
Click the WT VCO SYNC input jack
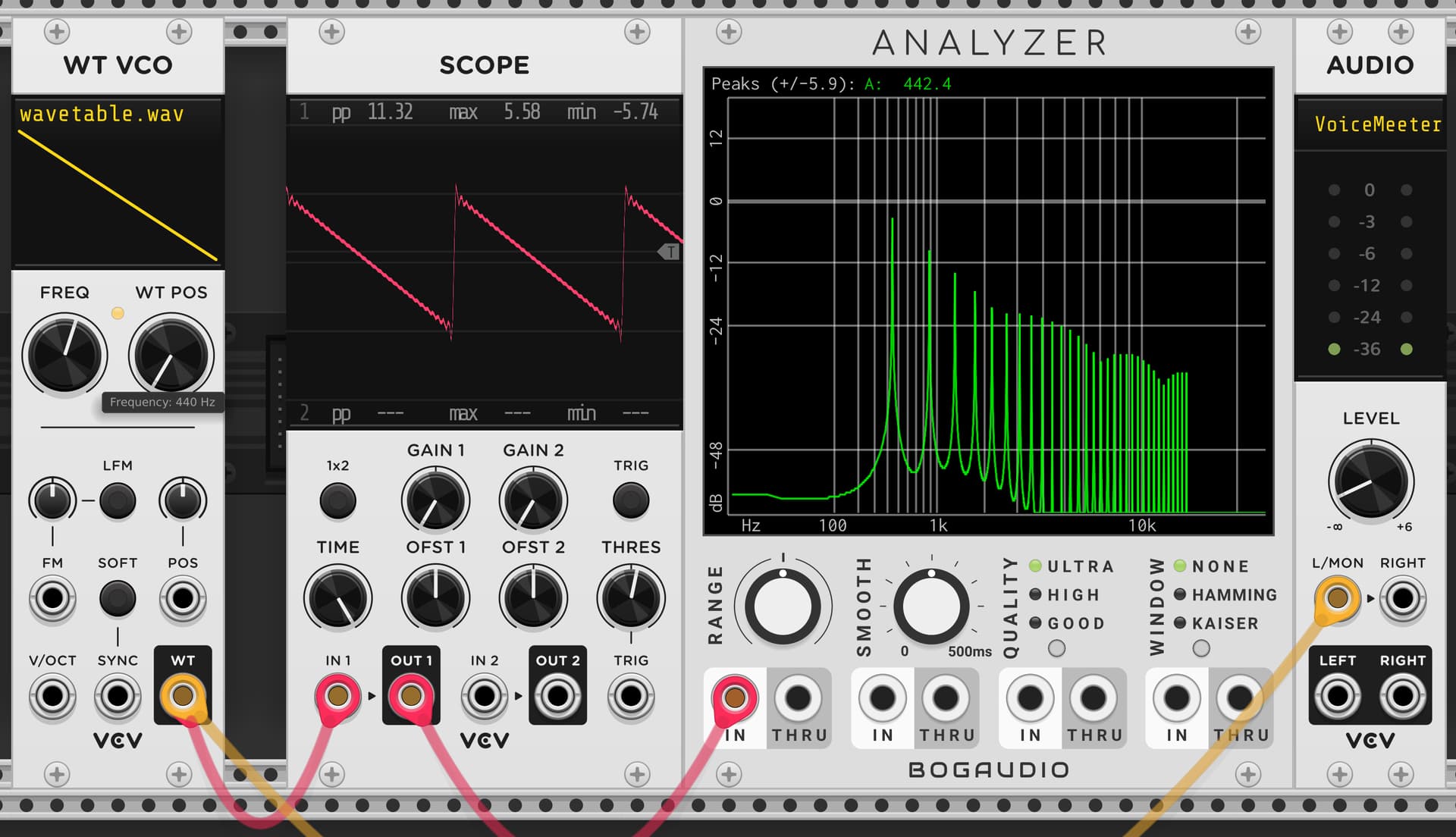point(118,695)
